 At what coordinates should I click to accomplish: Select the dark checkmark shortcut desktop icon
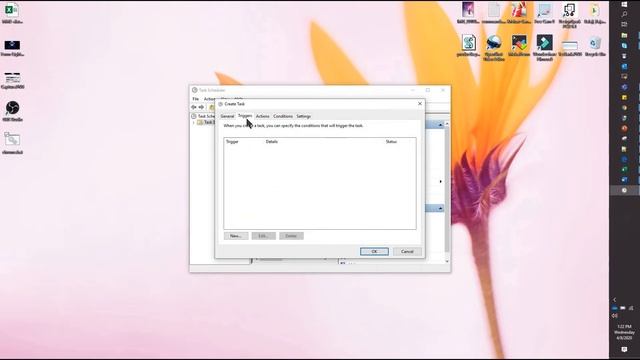point(519,45)
